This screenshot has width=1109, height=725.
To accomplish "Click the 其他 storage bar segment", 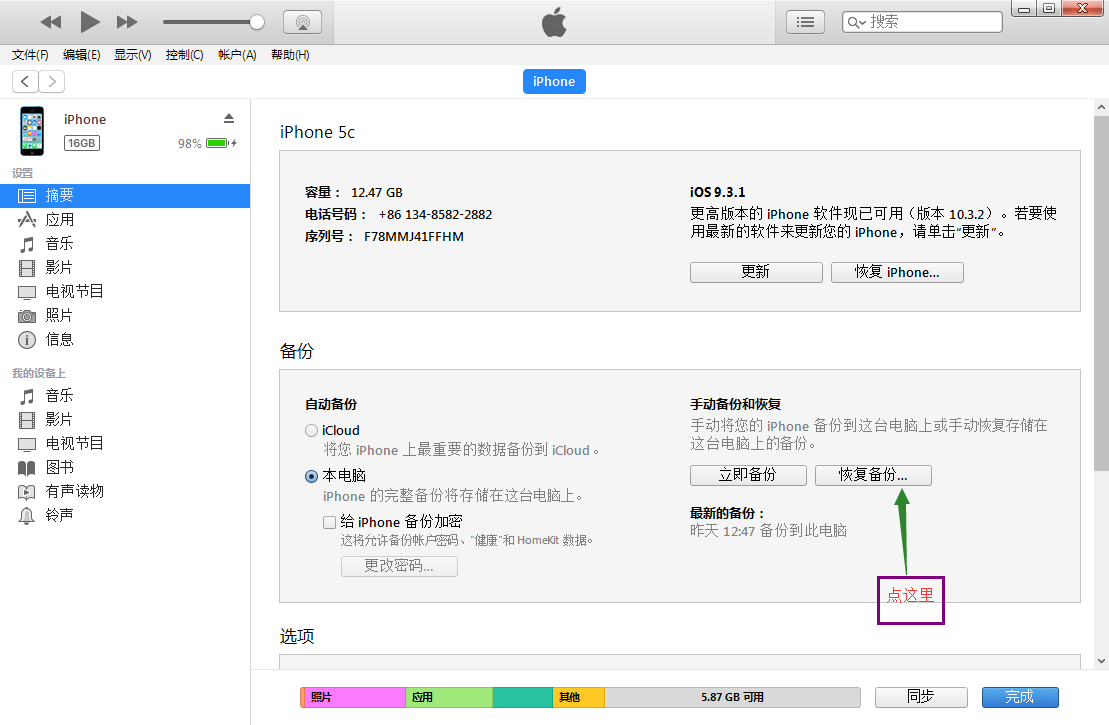I will pos(579,697).
